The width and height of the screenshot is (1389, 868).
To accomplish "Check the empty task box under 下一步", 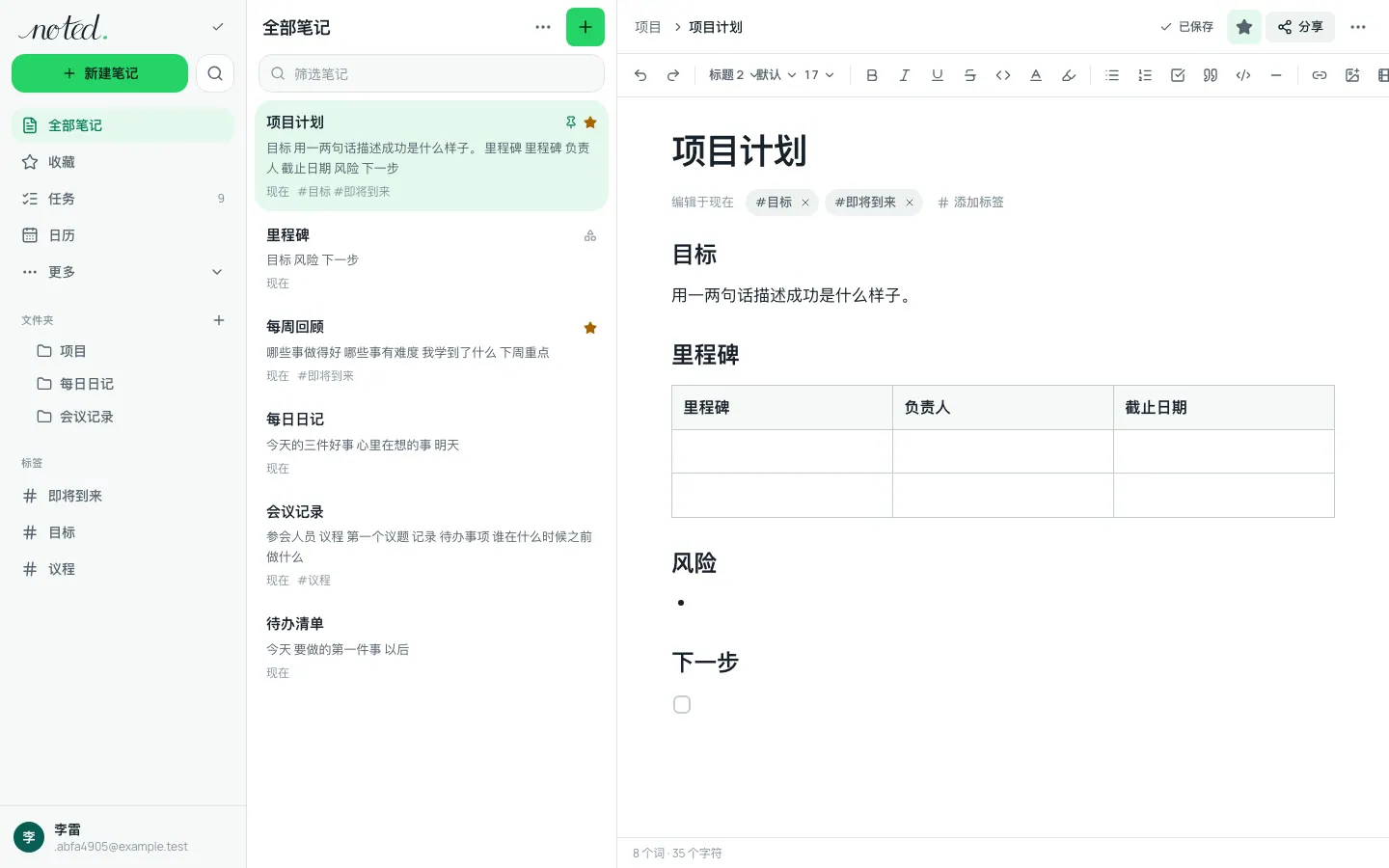I will (x=682, y=705).
